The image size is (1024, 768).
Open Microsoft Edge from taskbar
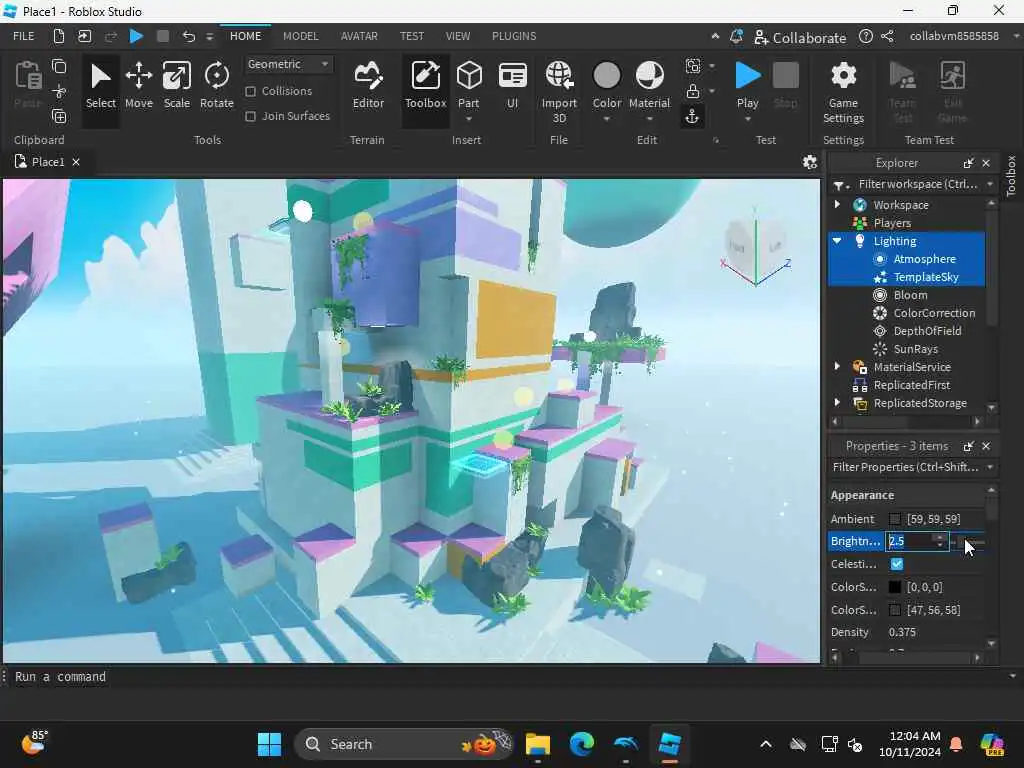click(581, 744)
